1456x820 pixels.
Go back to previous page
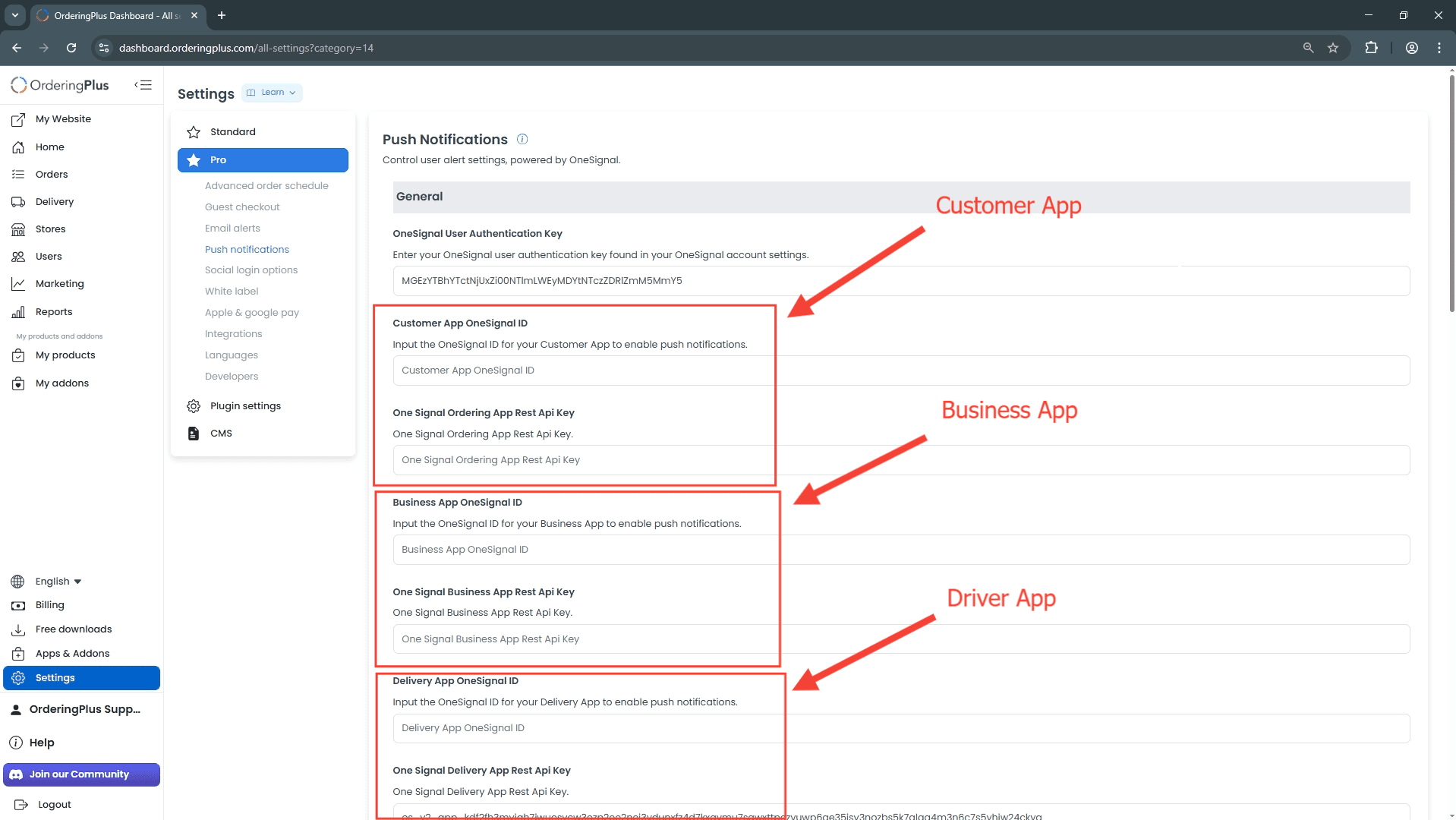pos(17,48)
